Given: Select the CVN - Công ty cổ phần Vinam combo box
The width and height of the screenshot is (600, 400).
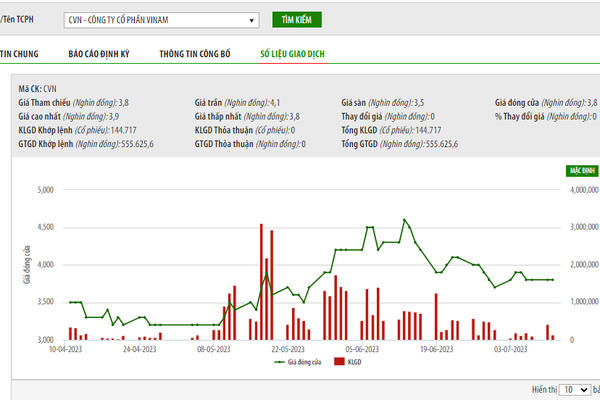Looking at the screenshot, I should pyautogui.click(x=161, y=20).
